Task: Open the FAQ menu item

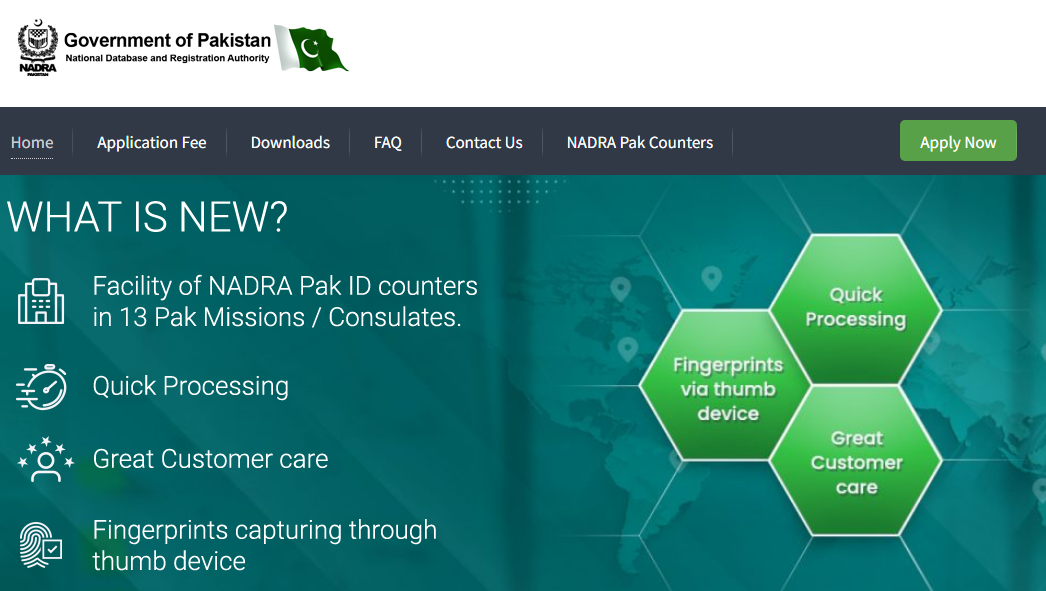Action: (x=388, y=143)
